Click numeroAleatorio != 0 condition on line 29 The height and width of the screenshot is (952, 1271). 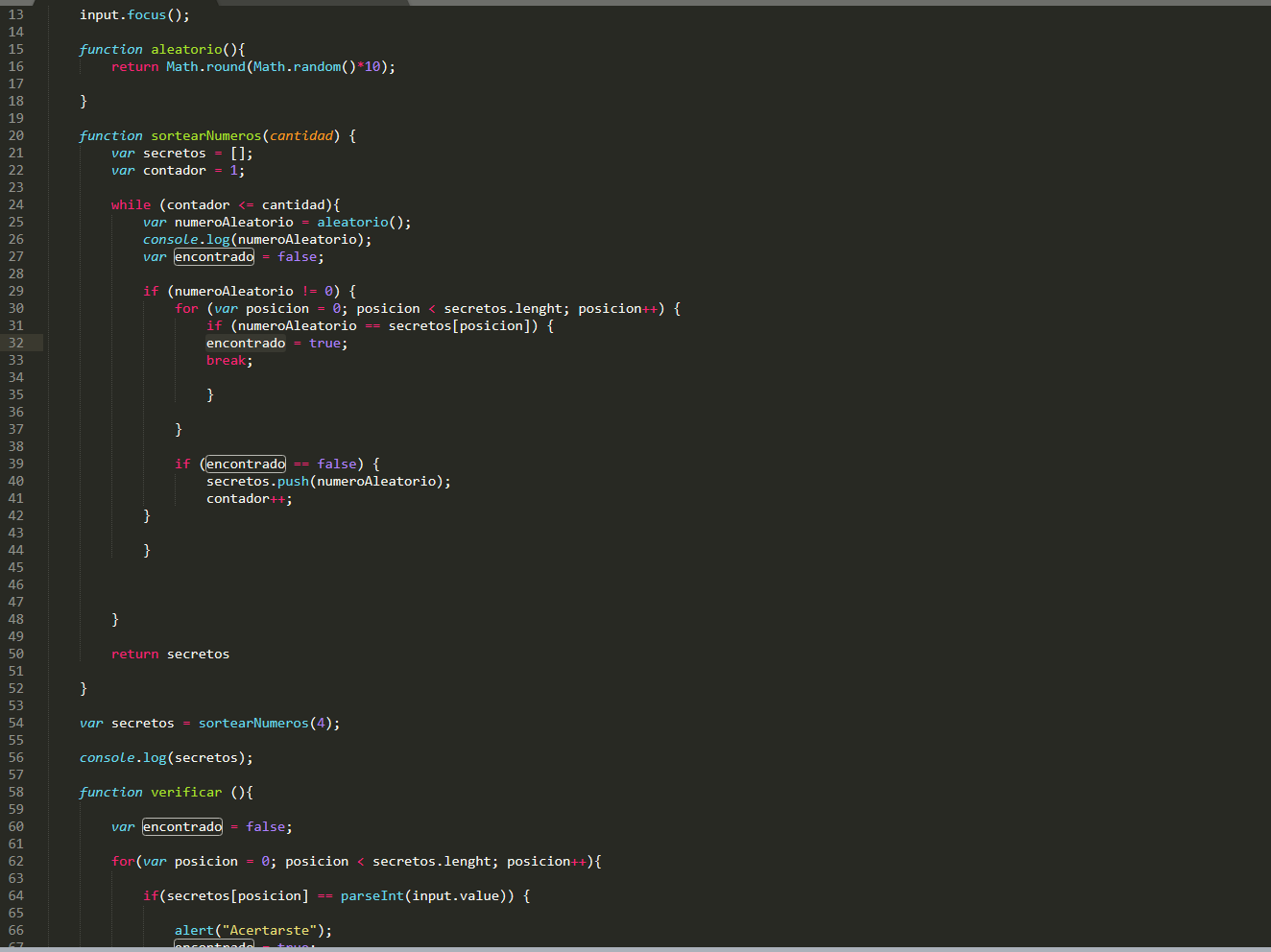(253, 291)
